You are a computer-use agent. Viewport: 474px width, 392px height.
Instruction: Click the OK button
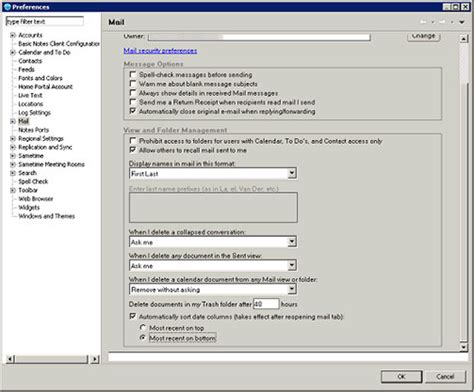pyautogui.click(x=402, y=377)
